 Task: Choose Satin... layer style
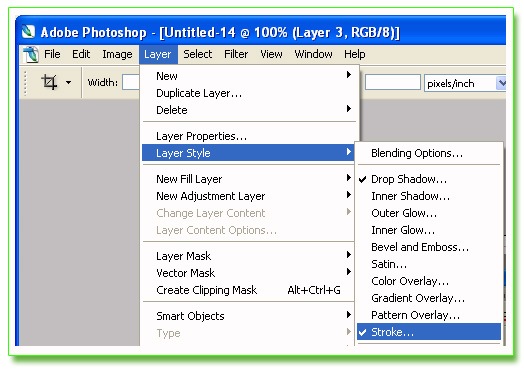click(429, 264)
